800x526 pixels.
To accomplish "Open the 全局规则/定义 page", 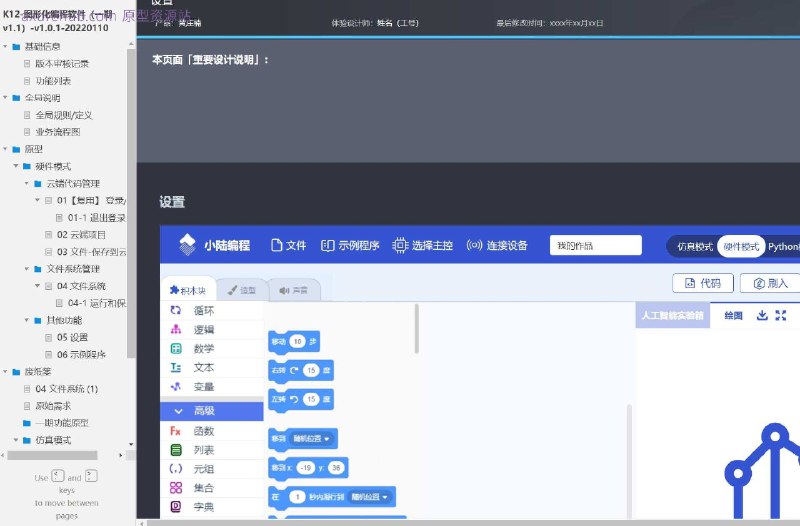I will click(64, 115).
